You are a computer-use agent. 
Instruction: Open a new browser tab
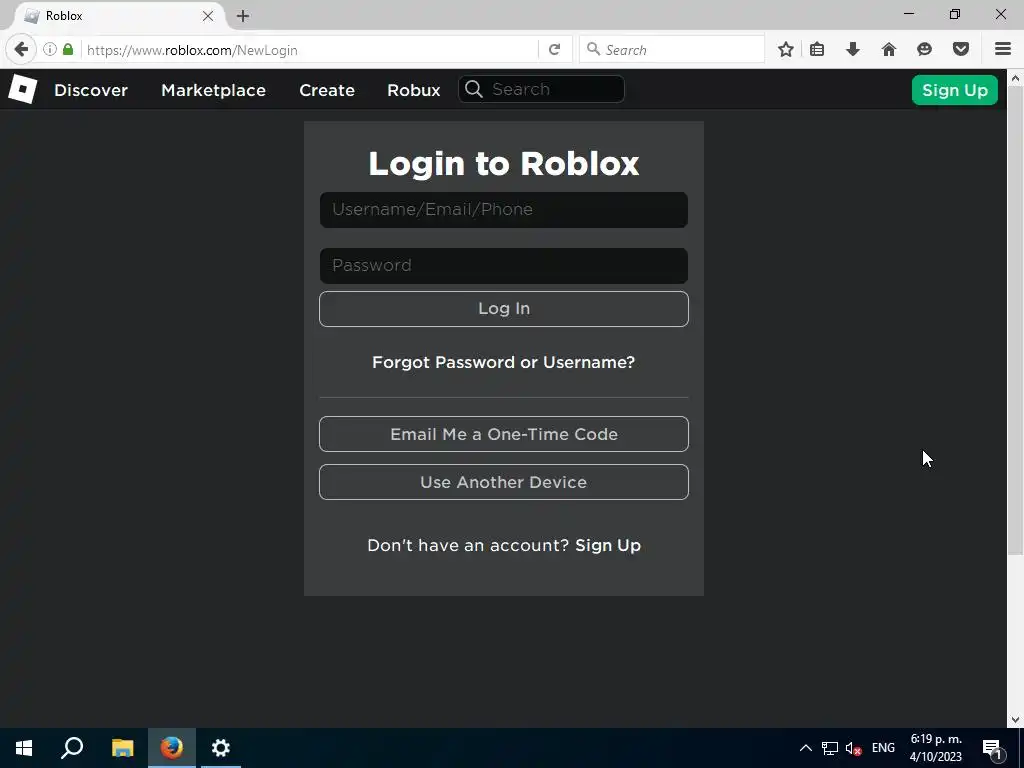click(x=243, y=16)
